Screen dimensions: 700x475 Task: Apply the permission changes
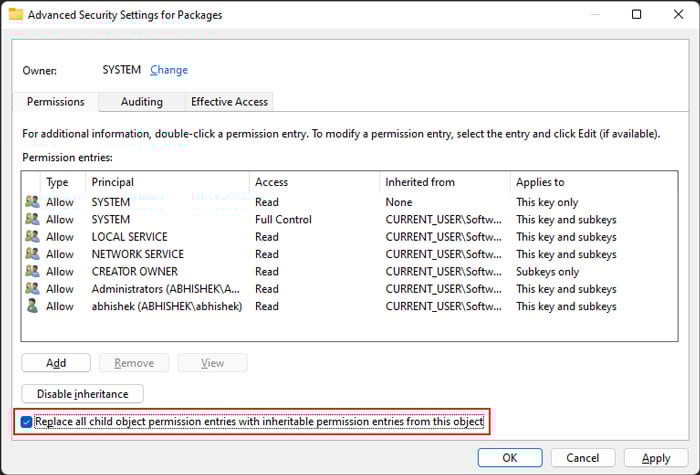[656, 458]
